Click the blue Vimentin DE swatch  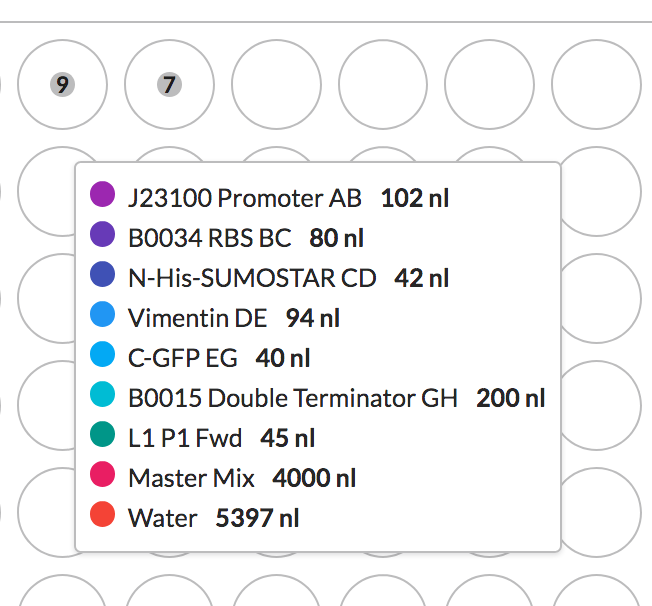tap(103, 317)
